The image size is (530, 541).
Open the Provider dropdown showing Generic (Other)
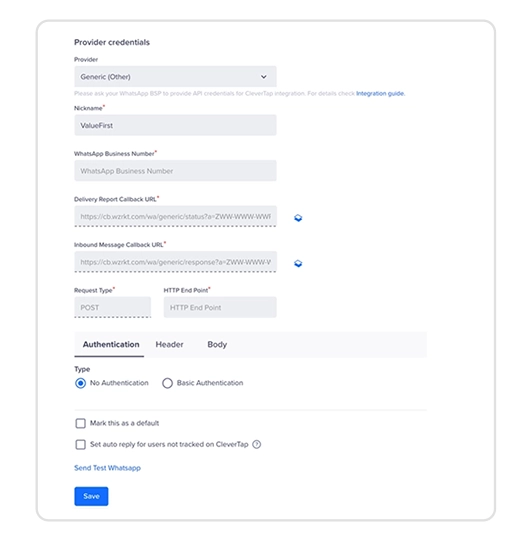(175, 77)
